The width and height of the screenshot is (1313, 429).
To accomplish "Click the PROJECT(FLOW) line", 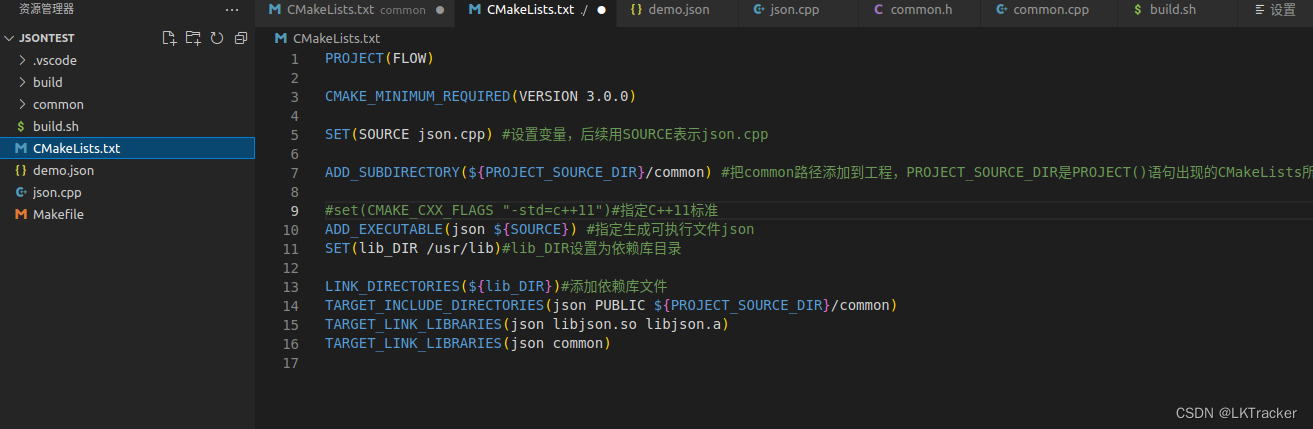I will 379,59.
